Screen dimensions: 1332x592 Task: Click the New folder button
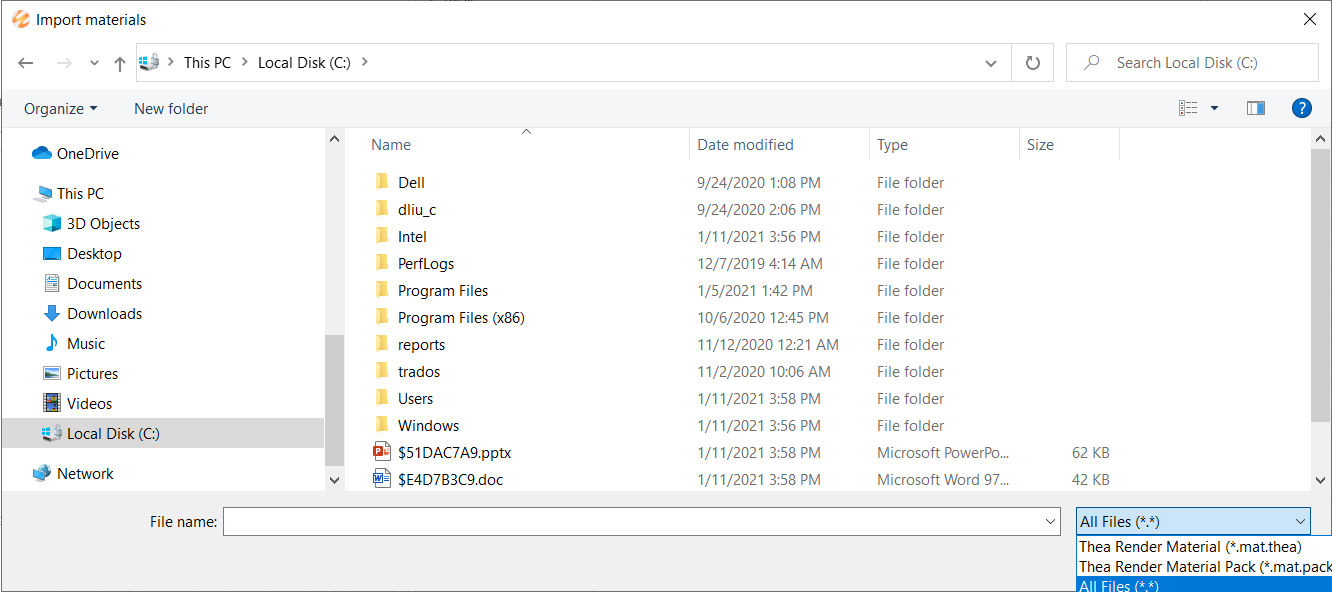point(171,108)
